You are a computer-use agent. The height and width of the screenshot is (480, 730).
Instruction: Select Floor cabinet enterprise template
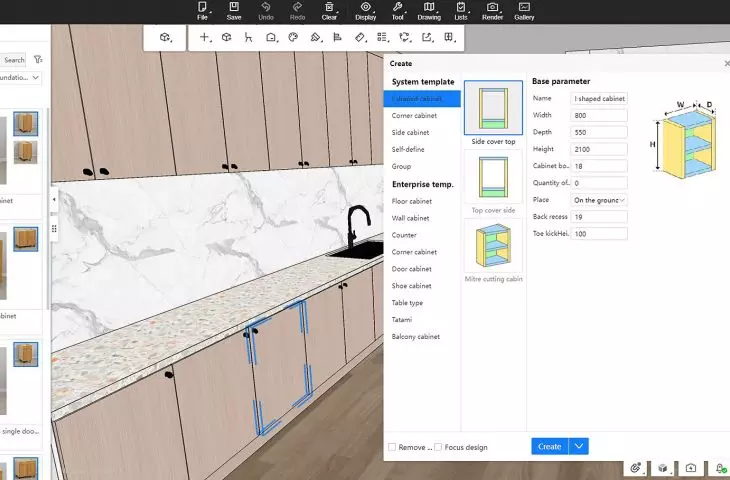pyautogui.click(x=412, y=201)
